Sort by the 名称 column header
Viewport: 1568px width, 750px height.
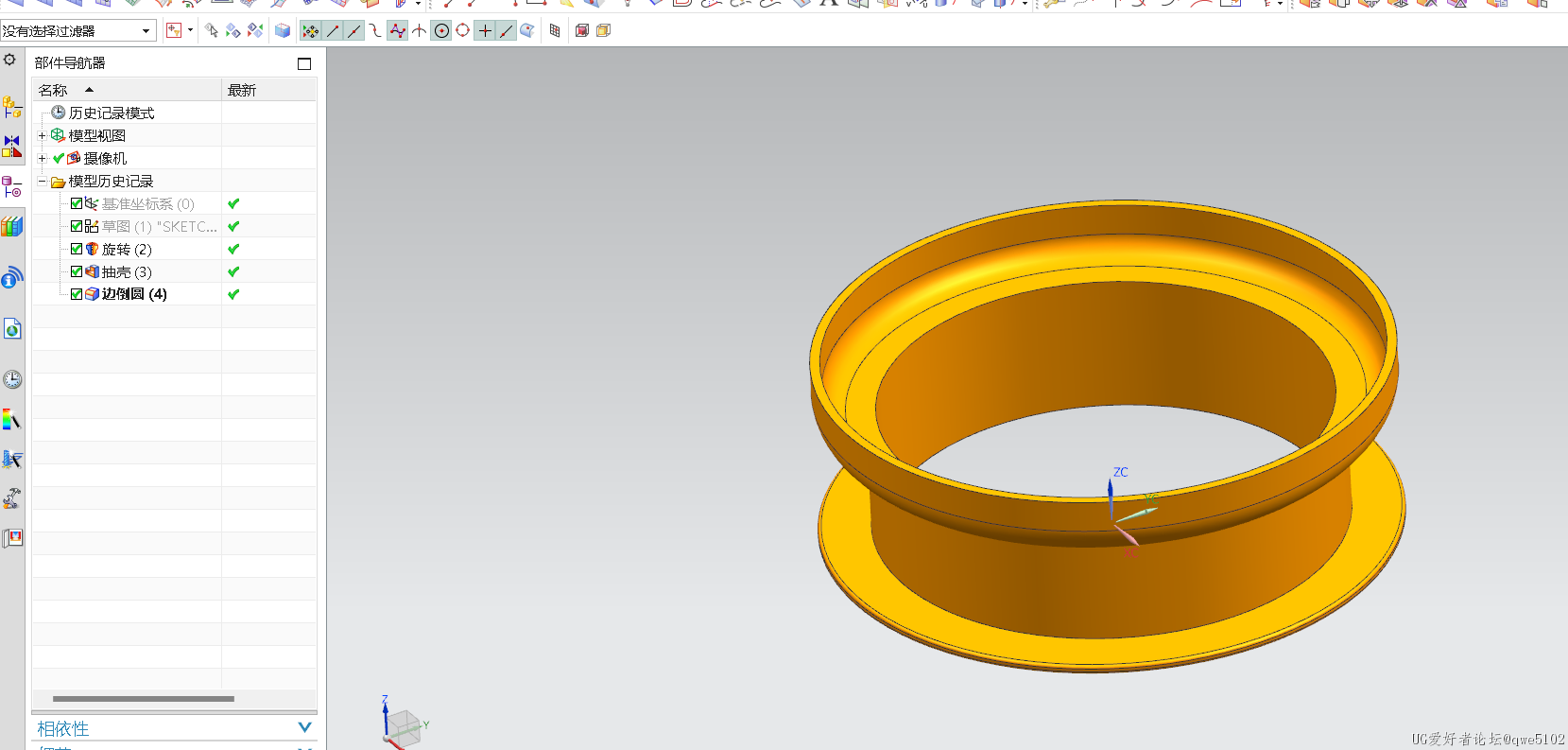click(x=128, y=90)
